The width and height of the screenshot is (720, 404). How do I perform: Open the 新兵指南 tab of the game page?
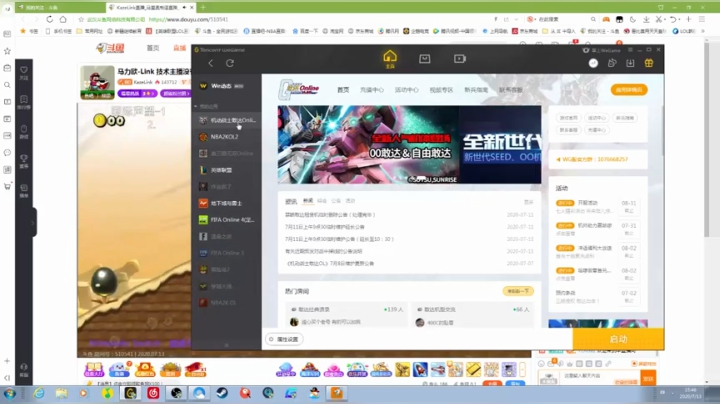click(476, 90)
